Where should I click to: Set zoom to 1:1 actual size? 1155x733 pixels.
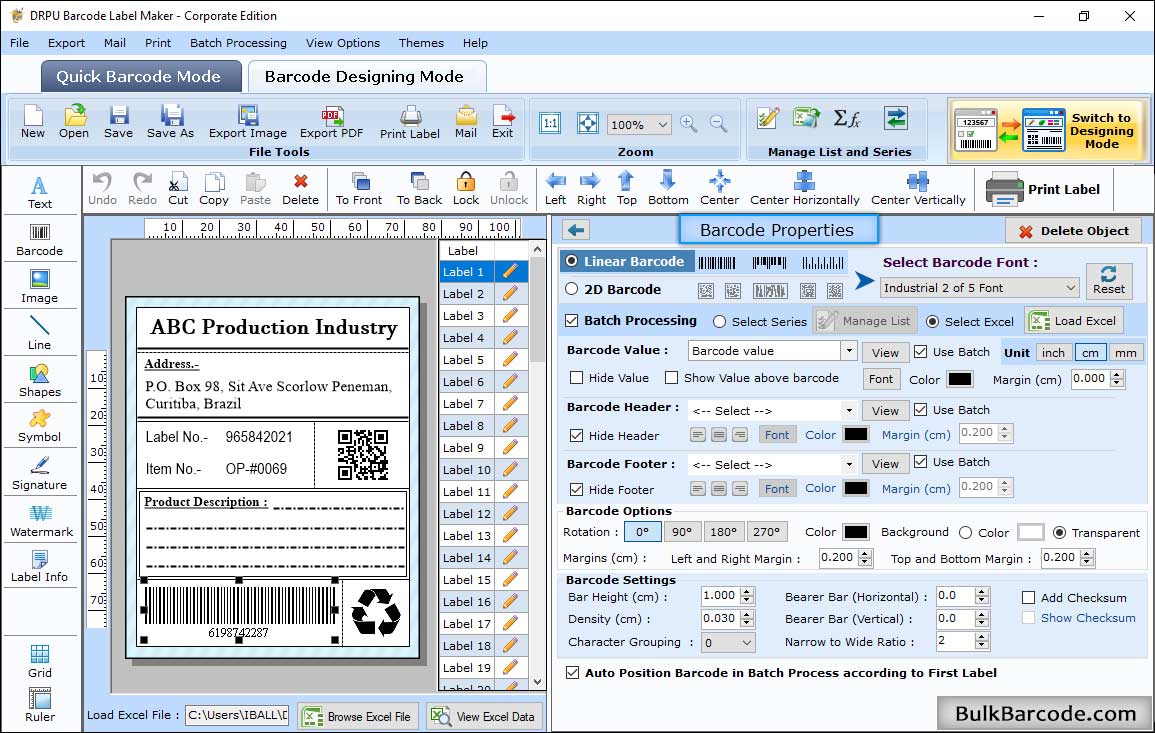pyautogui.click(x=550, y=123)
